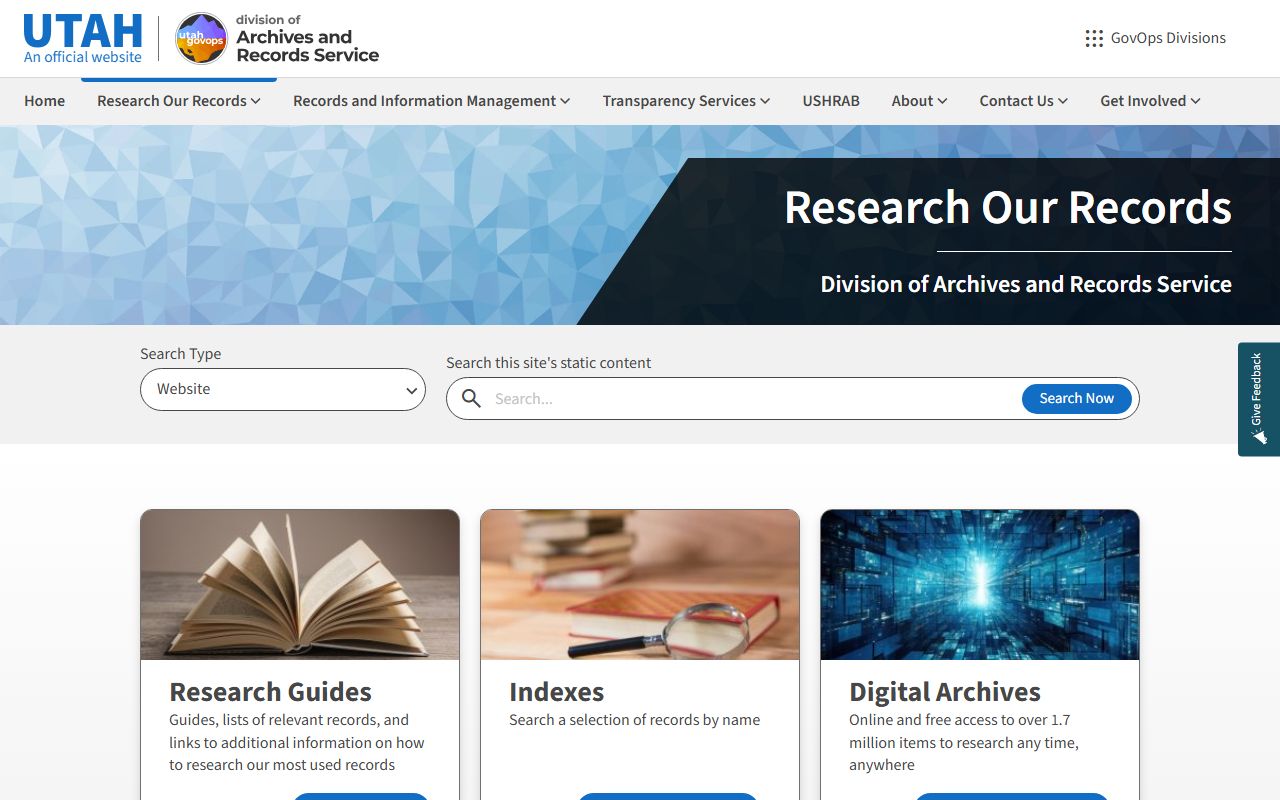This screenshot has width=1280, height=800.
Task: Click the Indexes card heading
Action: coord(557,692)
